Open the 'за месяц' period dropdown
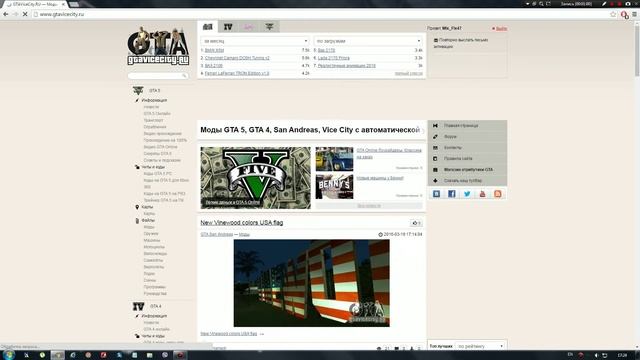The image size is (640, 360). 255,41
